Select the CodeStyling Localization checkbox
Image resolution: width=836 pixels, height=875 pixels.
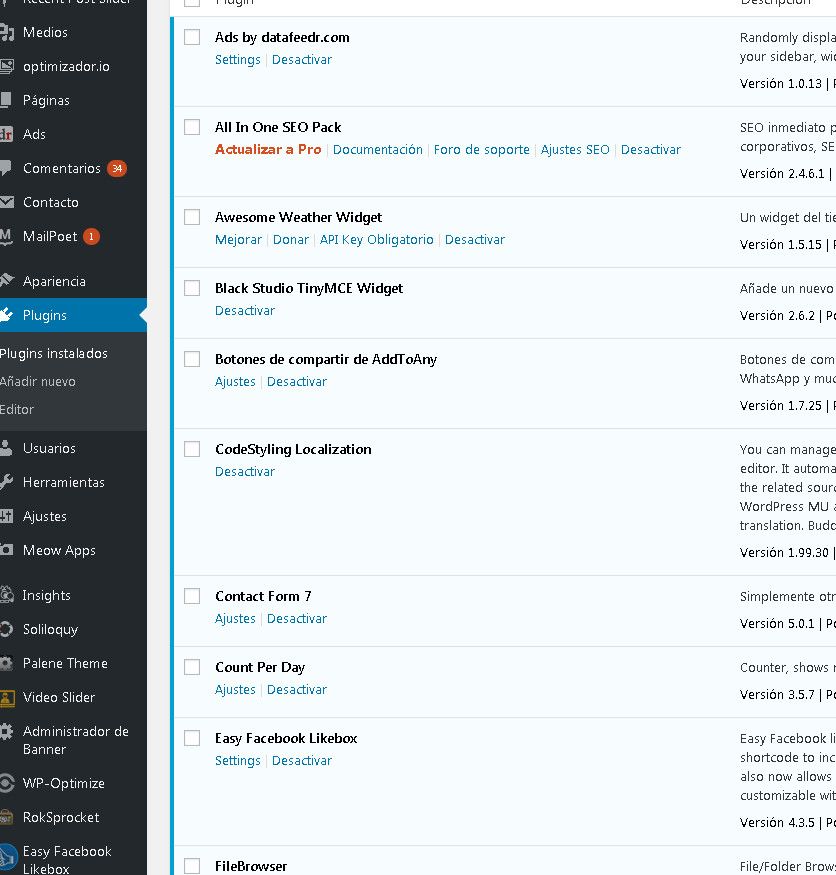pos(192,449)
